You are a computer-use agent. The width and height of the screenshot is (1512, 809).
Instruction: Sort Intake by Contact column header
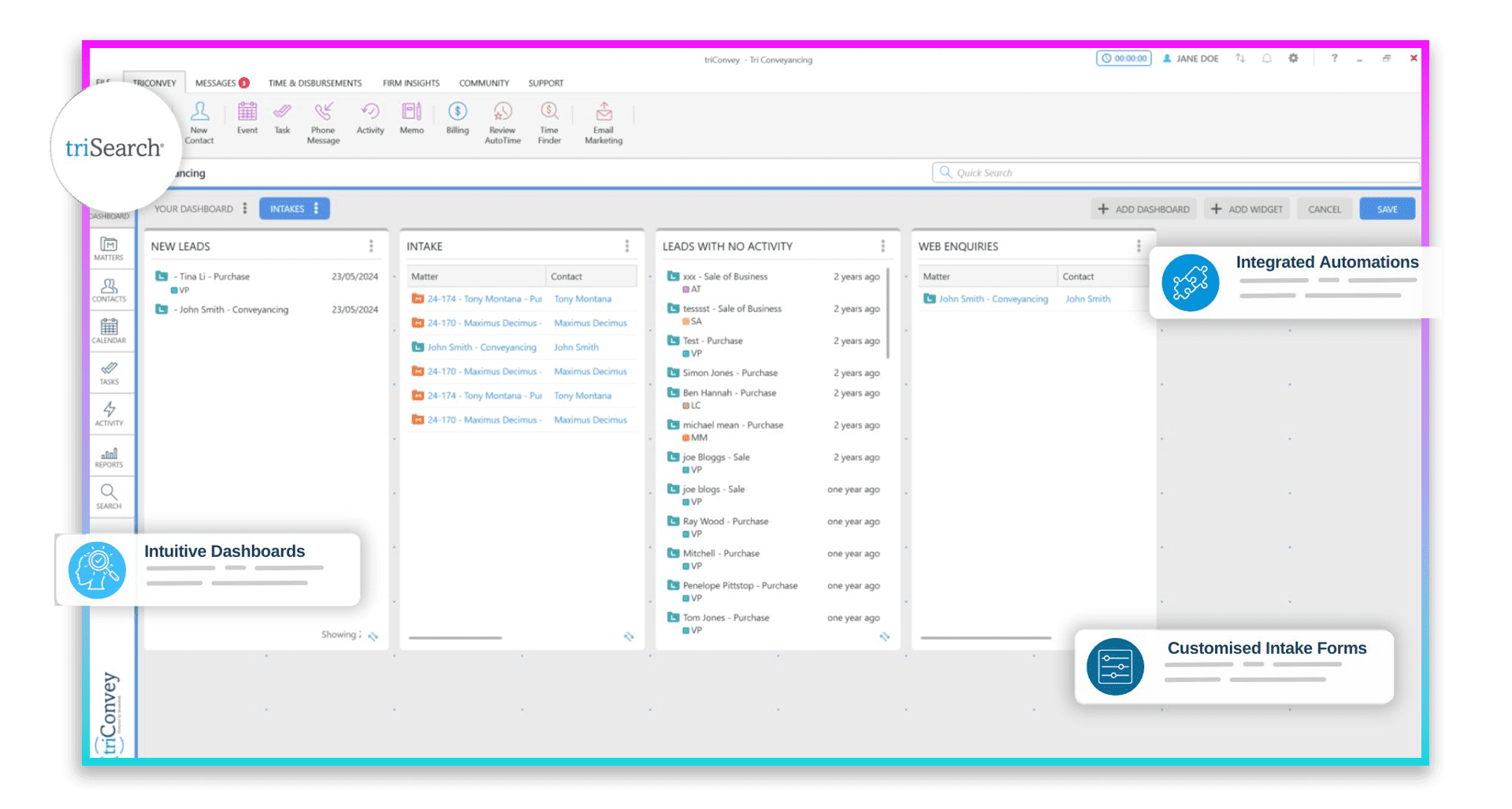tap(592, 276)
